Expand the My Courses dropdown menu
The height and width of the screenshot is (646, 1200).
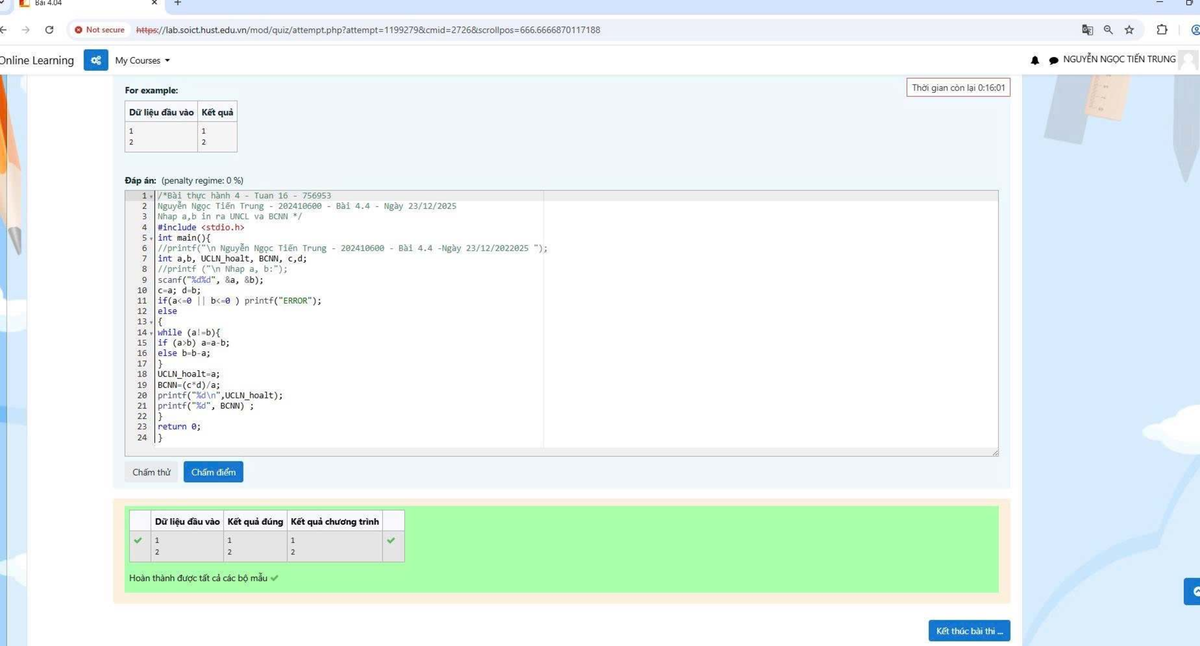(x=142, y=61)
